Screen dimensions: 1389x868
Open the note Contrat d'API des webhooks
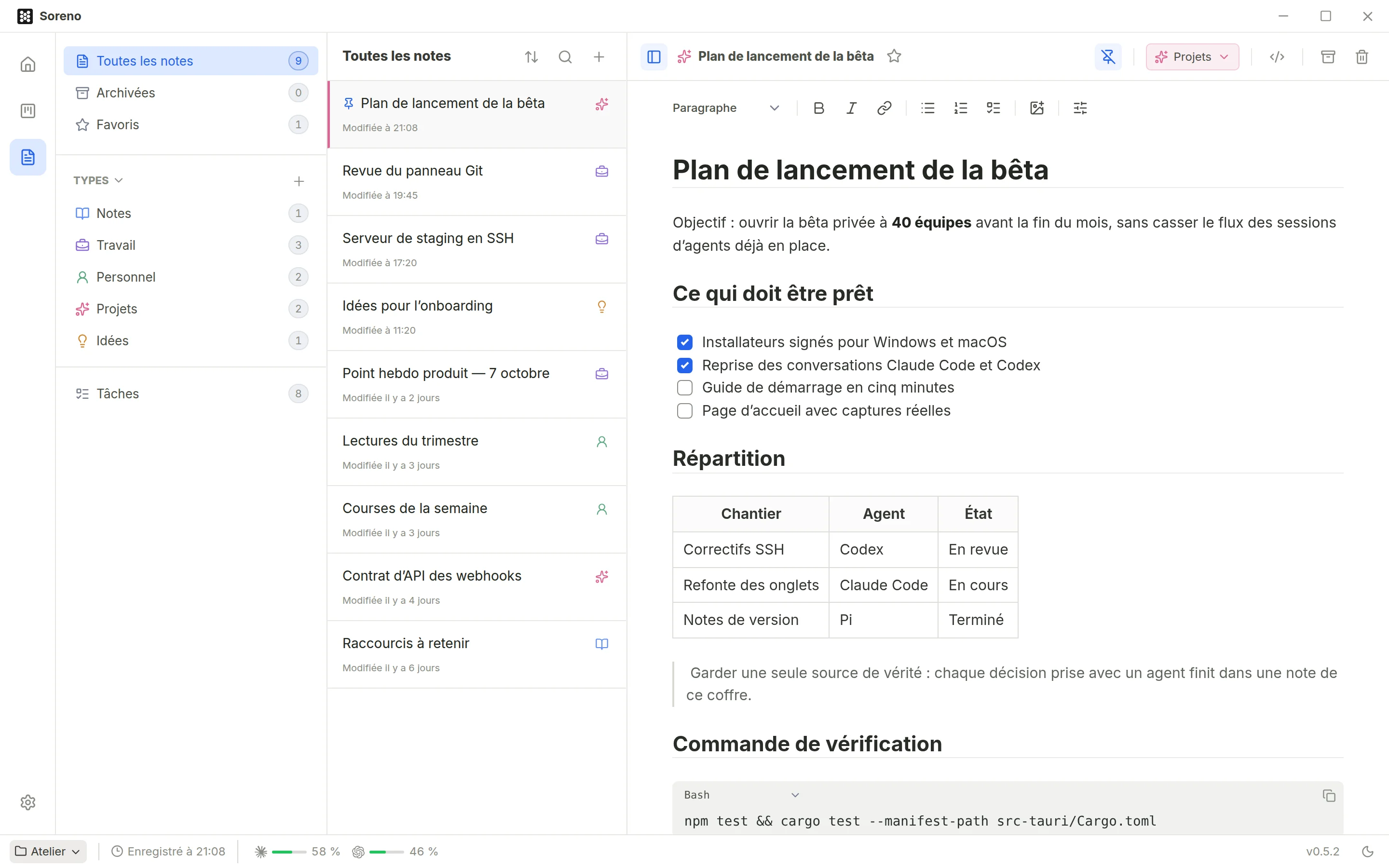point(477,587)
